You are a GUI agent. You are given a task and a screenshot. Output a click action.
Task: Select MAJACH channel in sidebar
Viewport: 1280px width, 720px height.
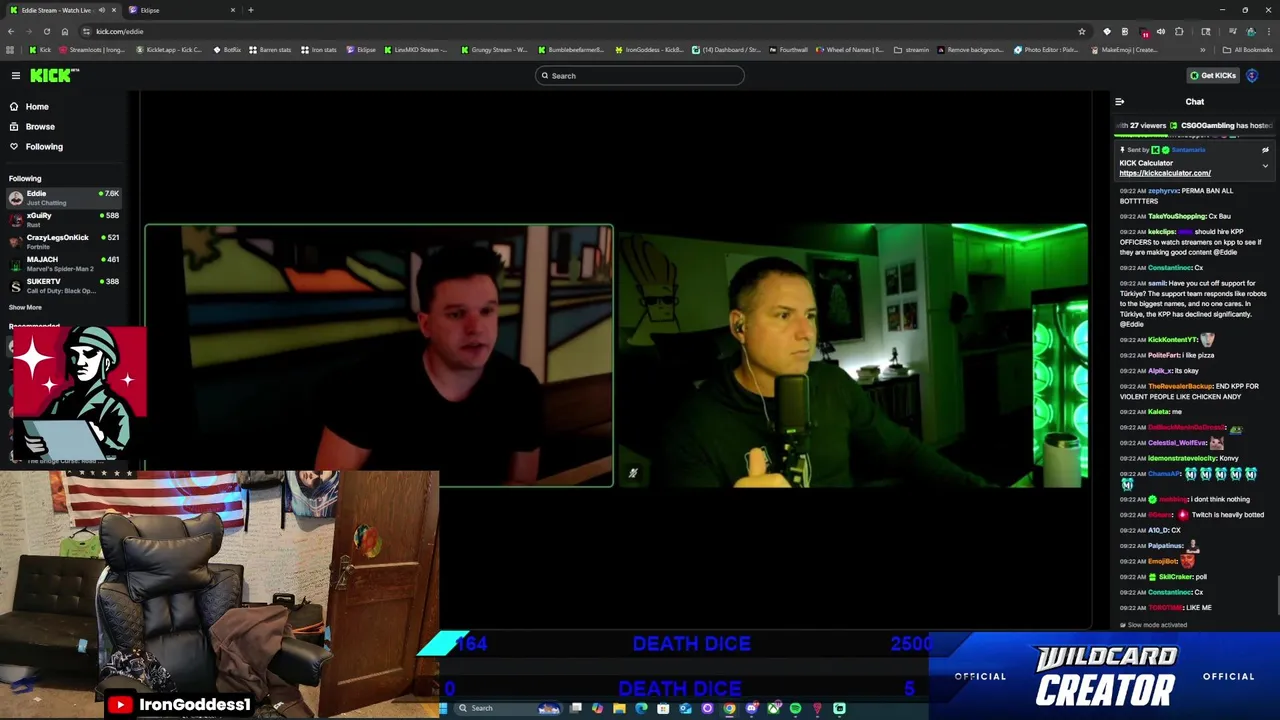pyautogui.click(x=64, y=263)
